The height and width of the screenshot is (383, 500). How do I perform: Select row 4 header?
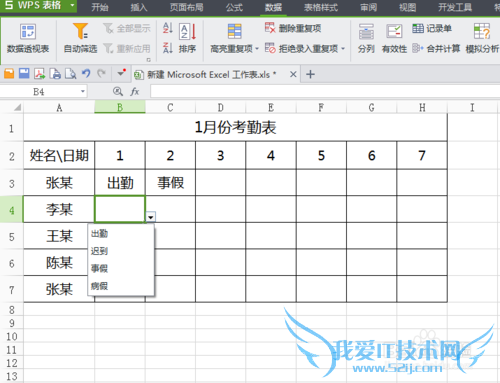[x=12, y=210]
